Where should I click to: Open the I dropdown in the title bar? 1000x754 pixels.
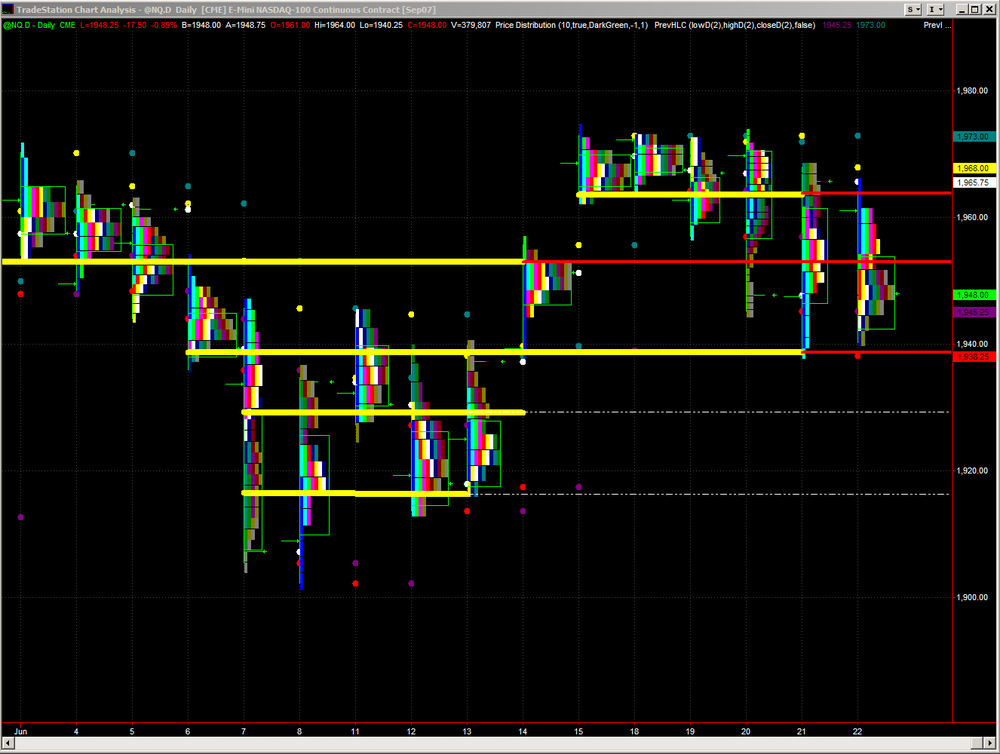click(x=935, y=9)
